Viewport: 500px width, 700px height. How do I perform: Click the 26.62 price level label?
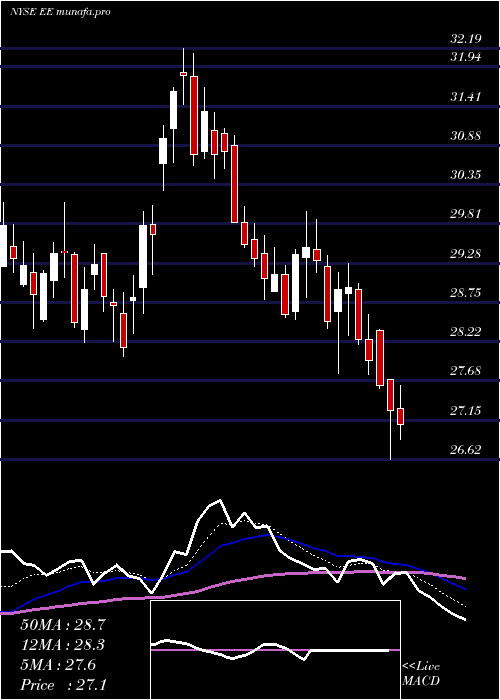[466, 450]
